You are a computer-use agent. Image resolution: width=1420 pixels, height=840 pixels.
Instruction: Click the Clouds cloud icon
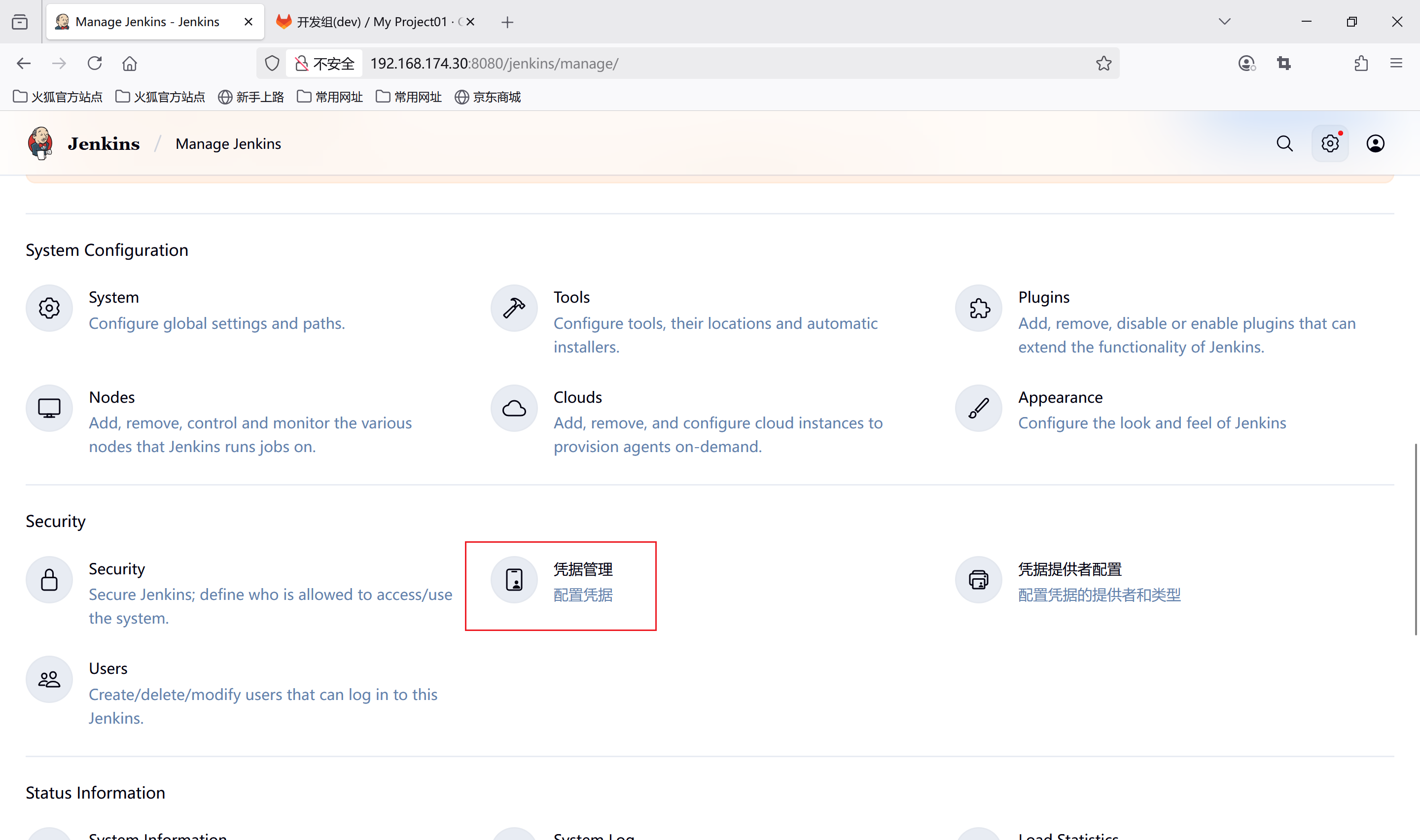(x=514, y=408)
